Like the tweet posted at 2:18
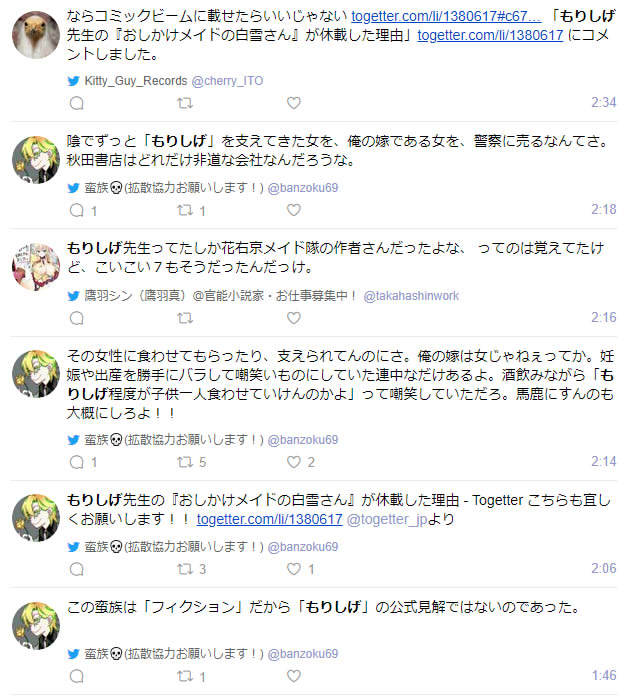The height and width of the screenshot is (698, 626). coord(293,210)
